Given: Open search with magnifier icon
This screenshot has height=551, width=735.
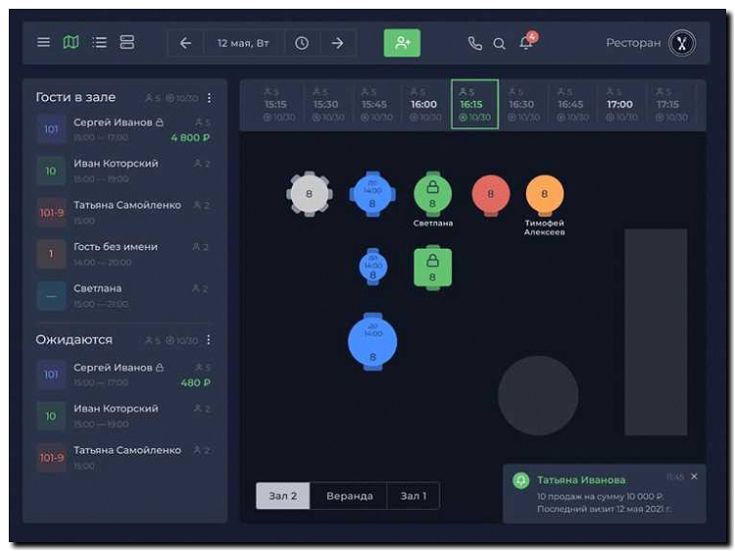Looking at the screenshot, I should pos(499,43).
